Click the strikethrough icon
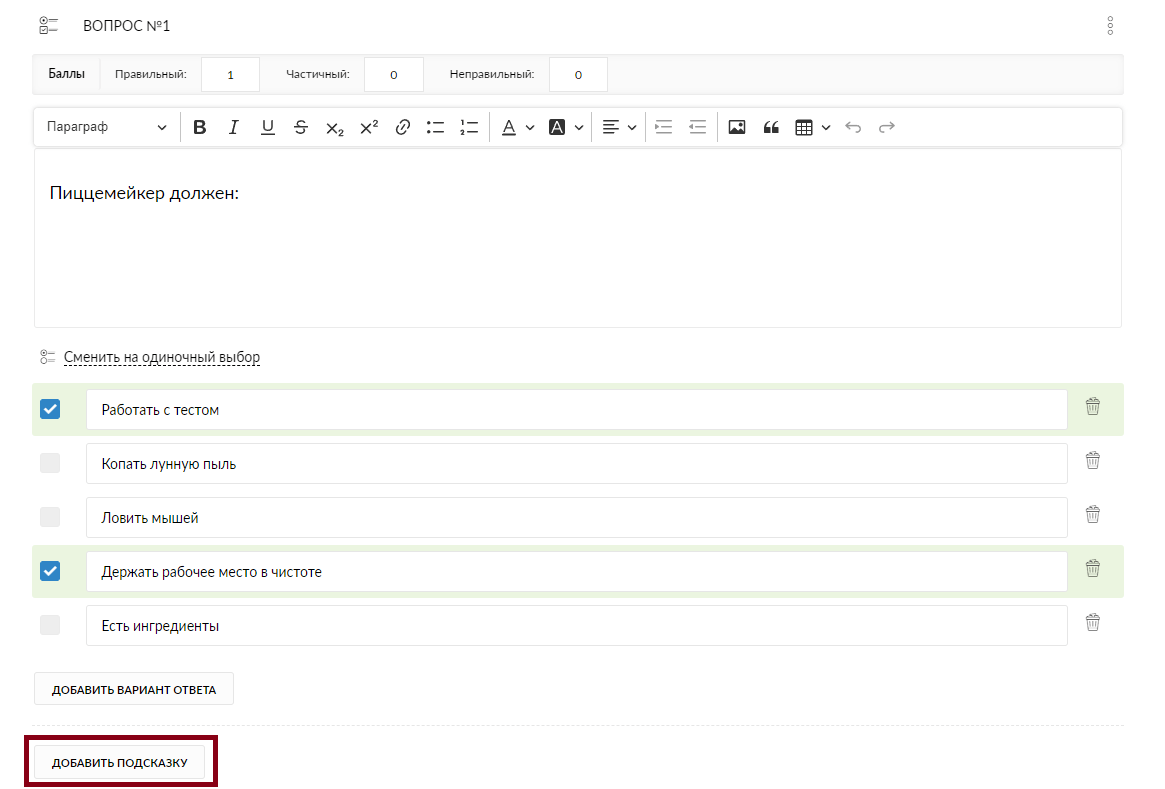 (301, 127)
